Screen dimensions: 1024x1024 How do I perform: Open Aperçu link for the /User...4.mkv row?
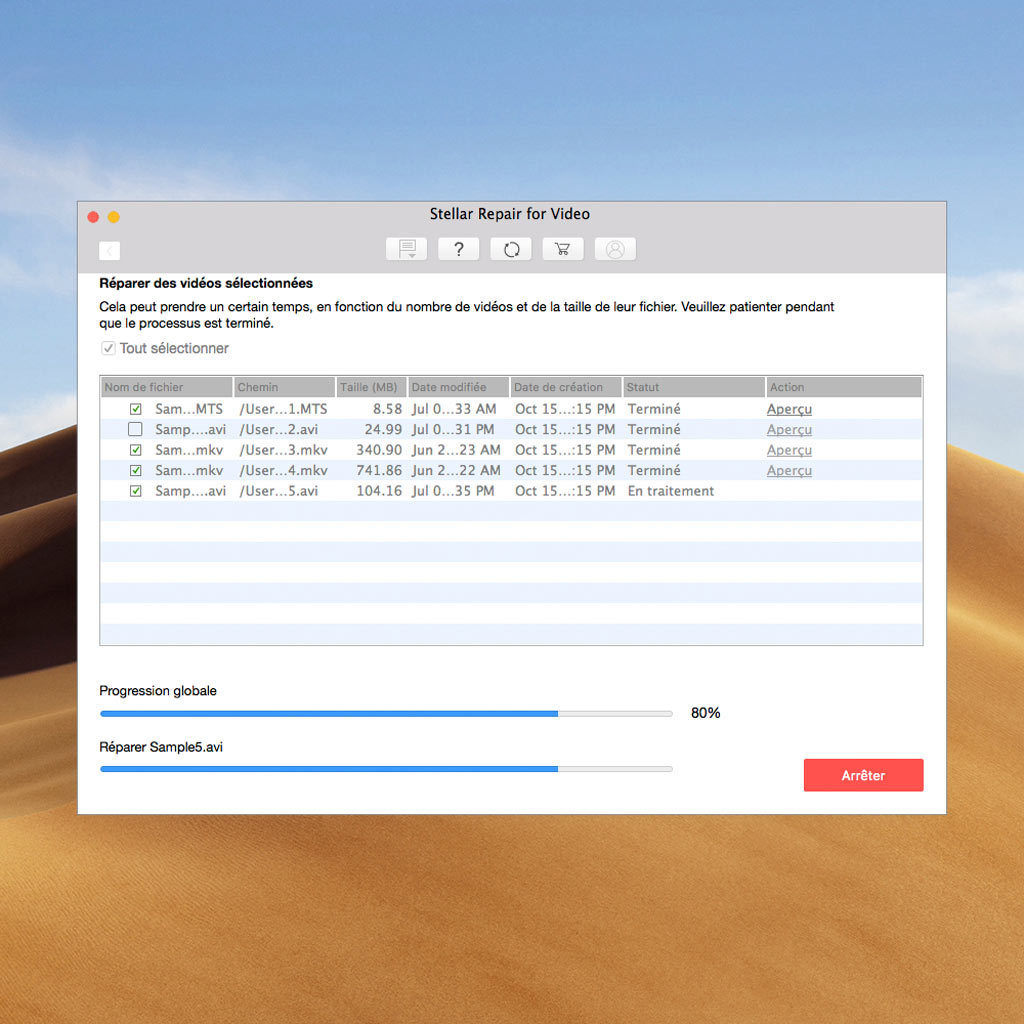[789, 471]
